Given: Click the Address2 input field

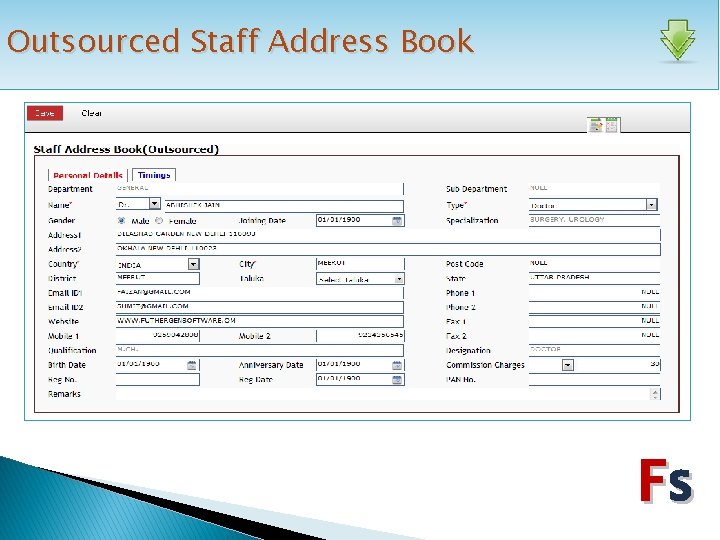Looking at the screenshot, I should (388, 249).
